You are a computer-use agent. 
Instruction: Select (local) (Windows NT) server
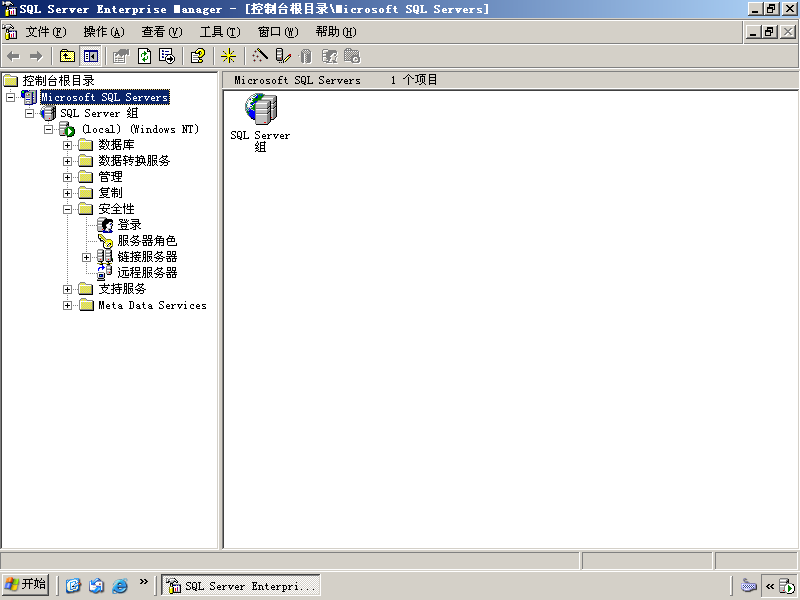click(140, 129)
